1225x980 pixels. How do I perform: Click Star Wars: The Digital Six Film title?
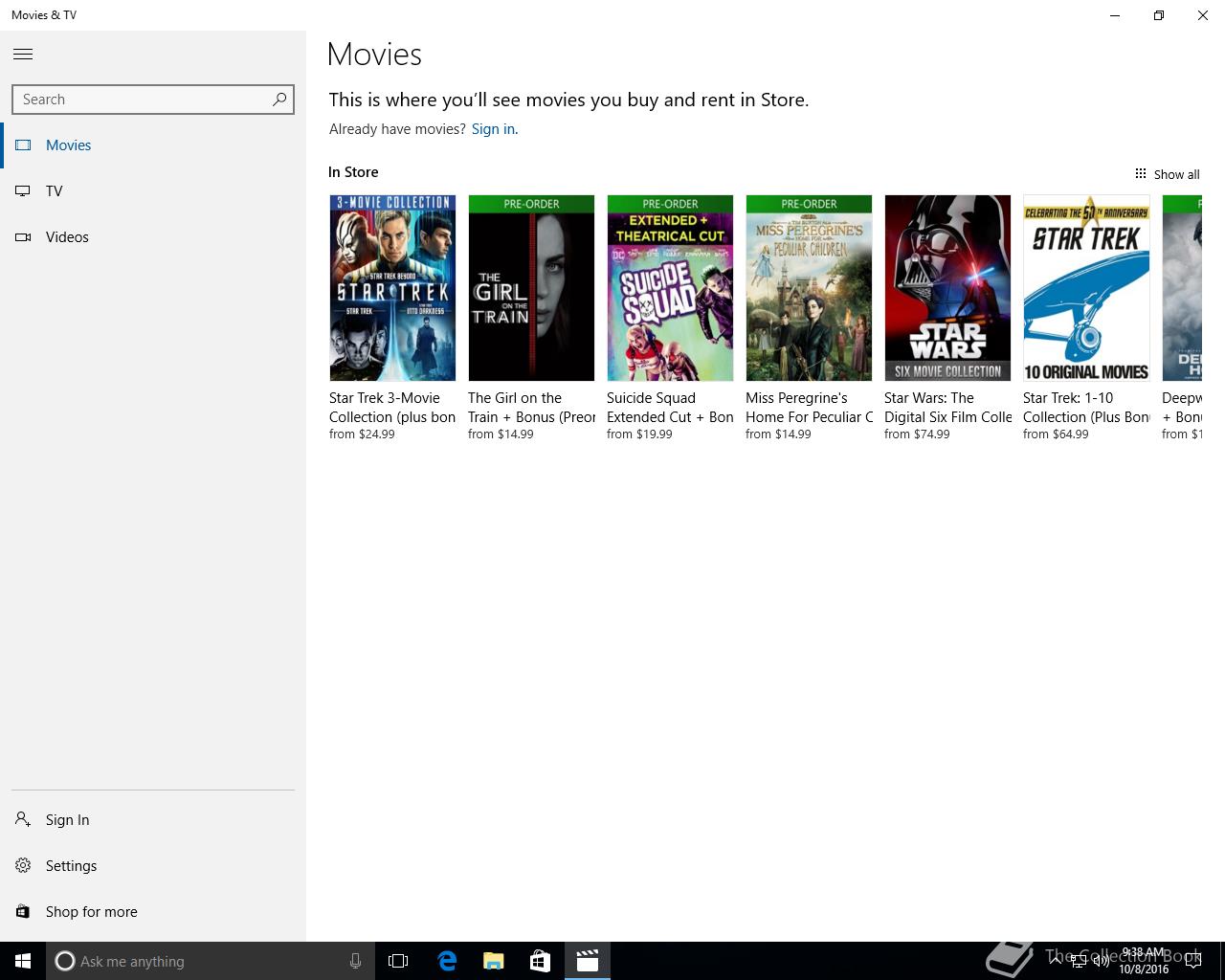[x=947, y=408]
